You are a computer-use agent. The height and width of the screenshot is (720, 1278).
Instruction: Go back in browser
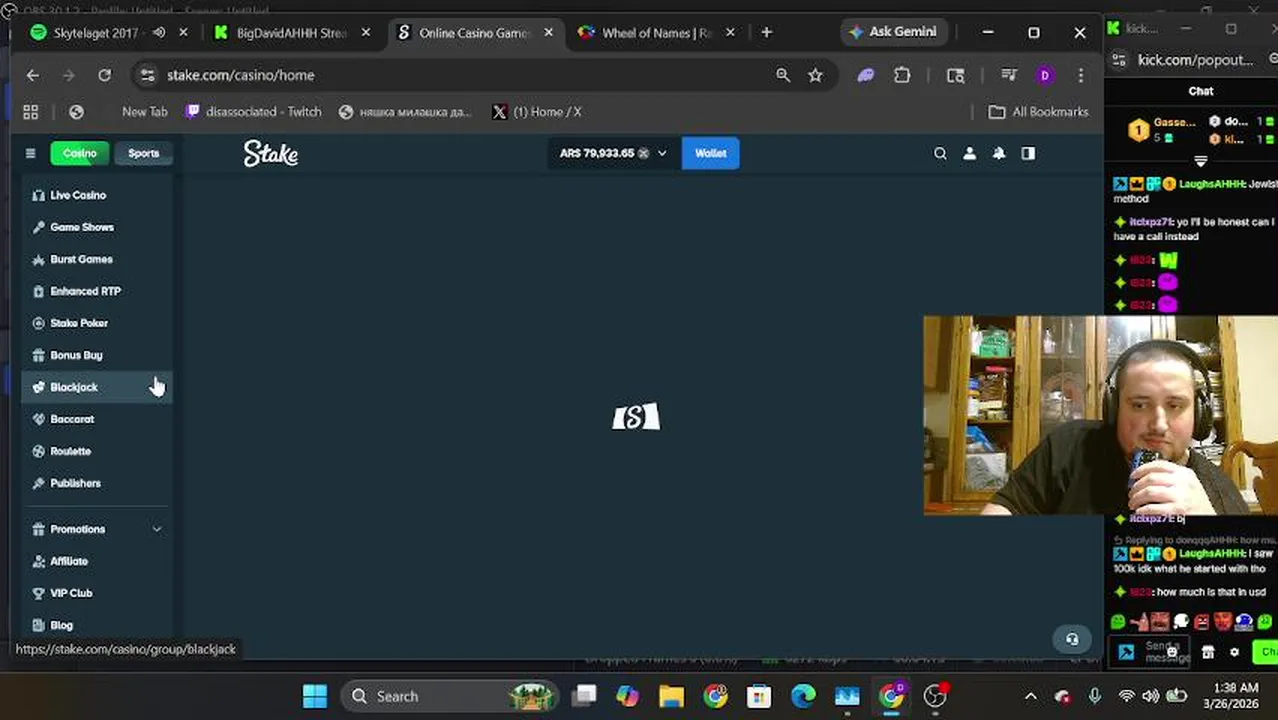[x=33, y=75]
